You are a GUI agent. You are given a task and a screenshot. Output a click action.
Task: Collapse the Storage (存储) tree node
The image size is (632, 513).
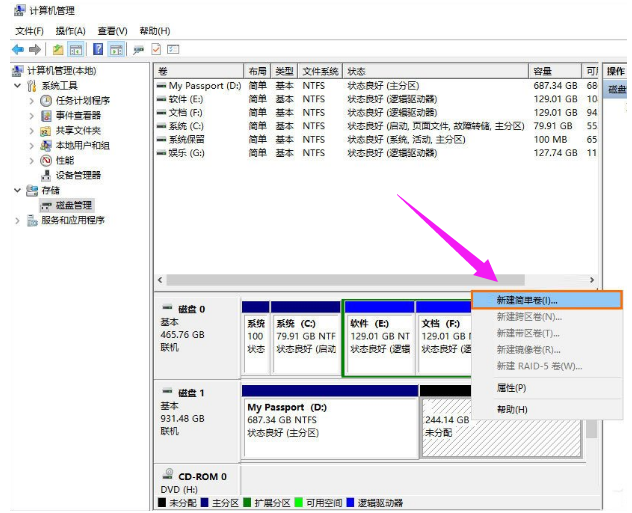(x=18, y=190)
